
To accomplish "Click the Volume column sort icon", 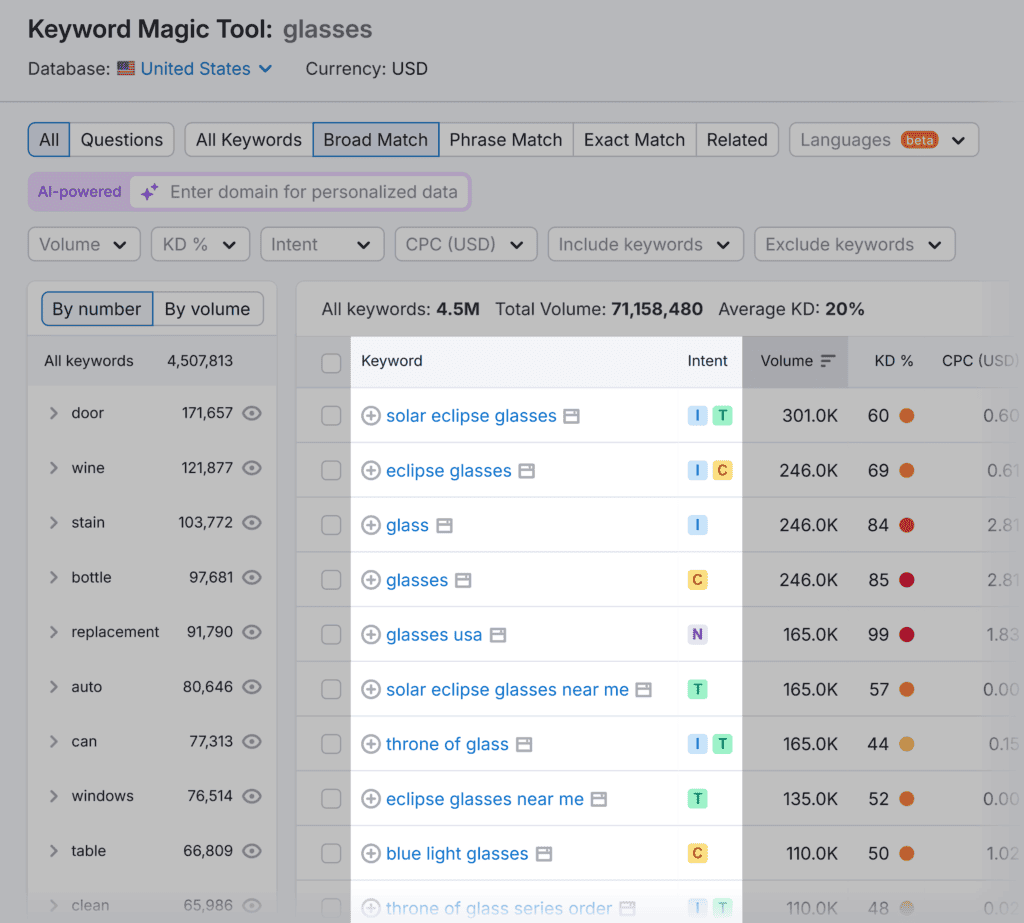I will 828,361.
